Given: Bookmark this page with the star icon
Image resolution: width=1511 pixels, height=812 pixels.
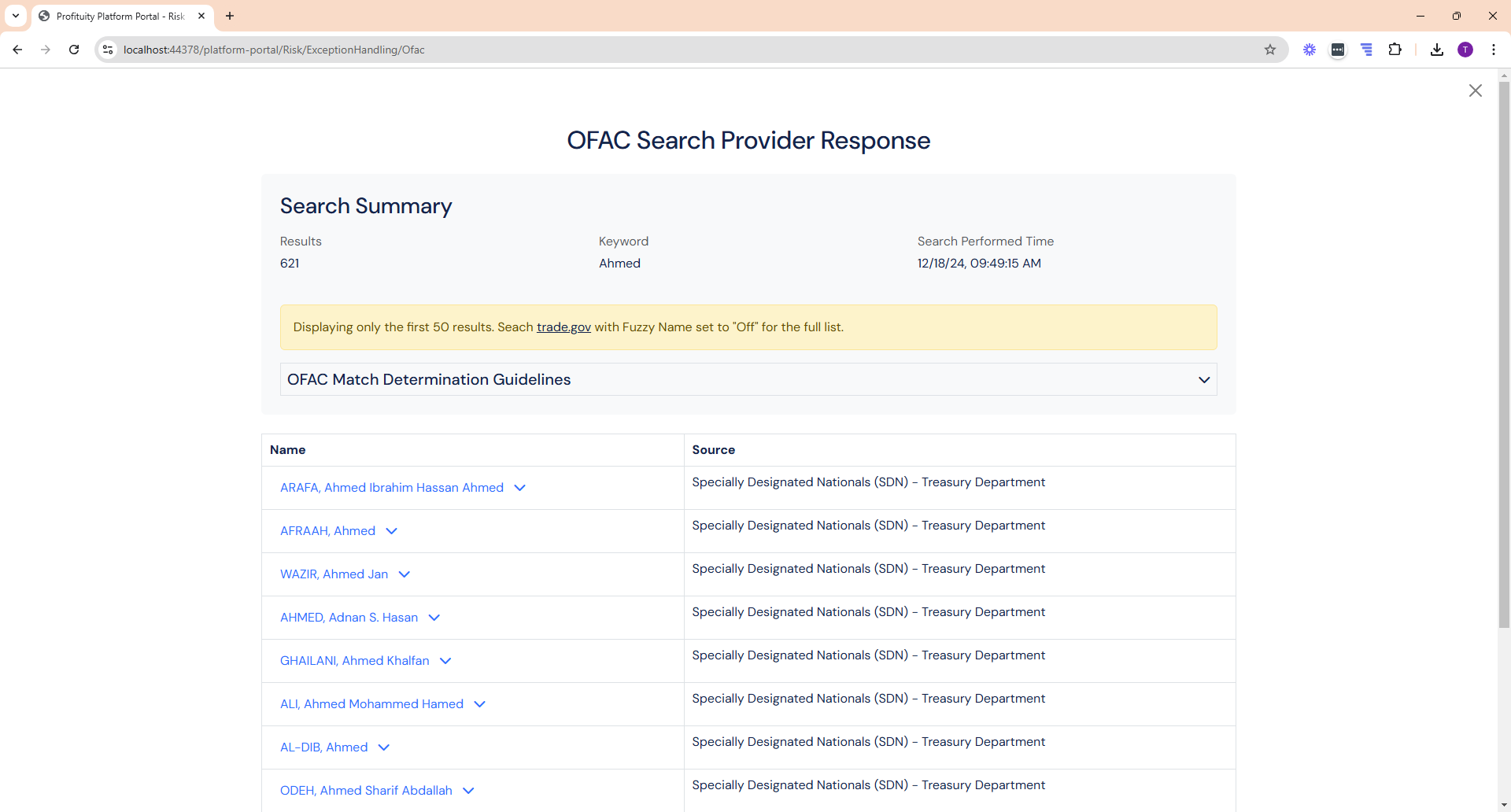Looking at the screenshot, I should pyautogui.click(x=1269, y=50).
